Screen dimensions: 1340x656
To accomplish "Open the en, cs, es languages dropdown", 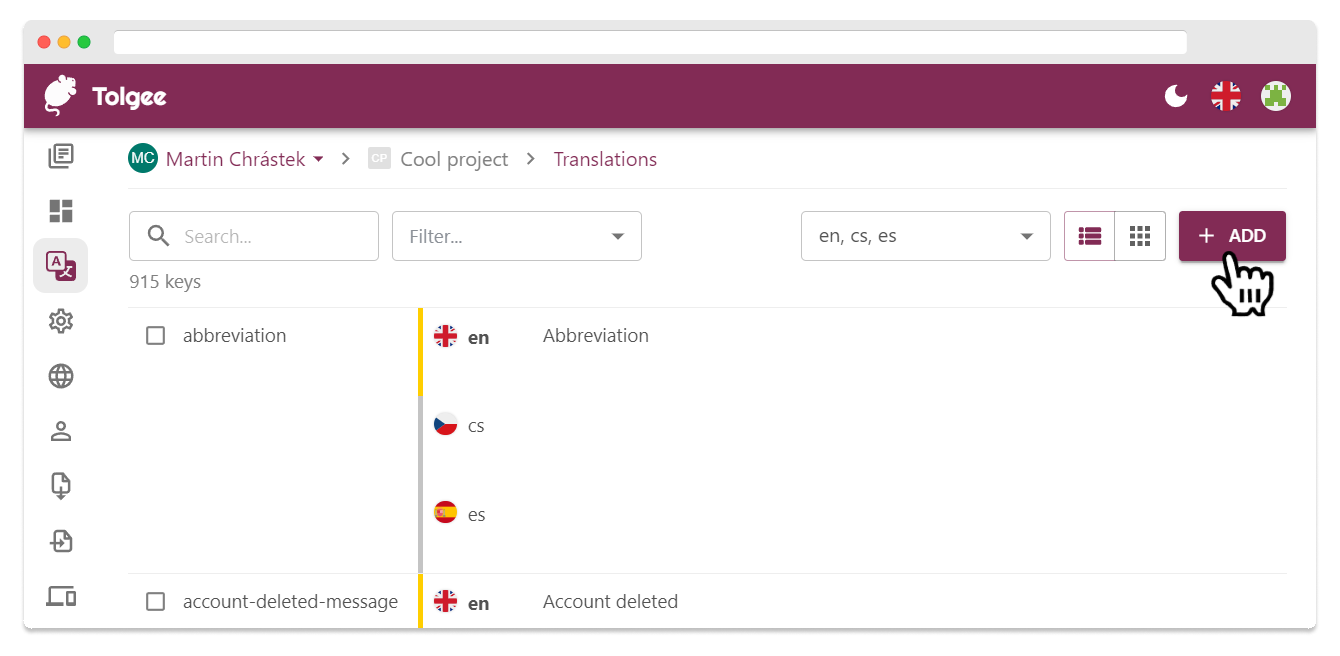I will (925, 237).
